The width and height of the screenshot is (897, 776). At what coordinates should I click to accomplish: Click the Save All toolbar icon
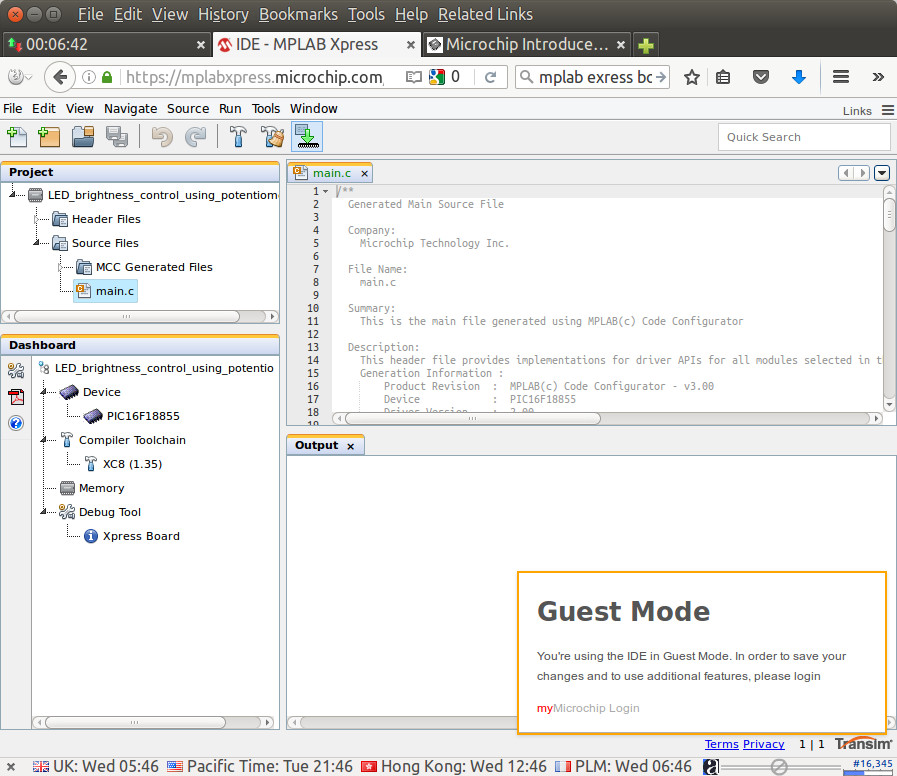pos(117,137)
